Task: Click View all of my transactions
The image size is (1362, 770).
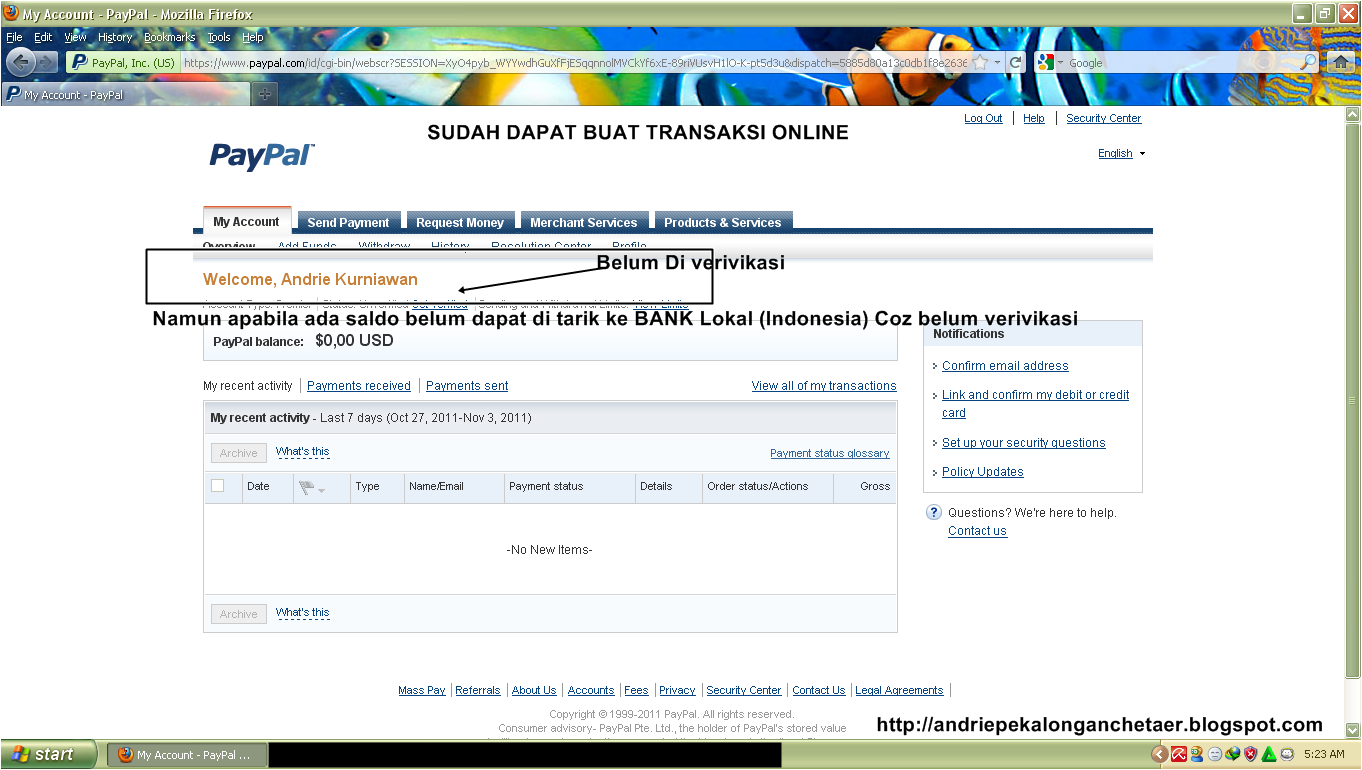Action: pos(824,386)
